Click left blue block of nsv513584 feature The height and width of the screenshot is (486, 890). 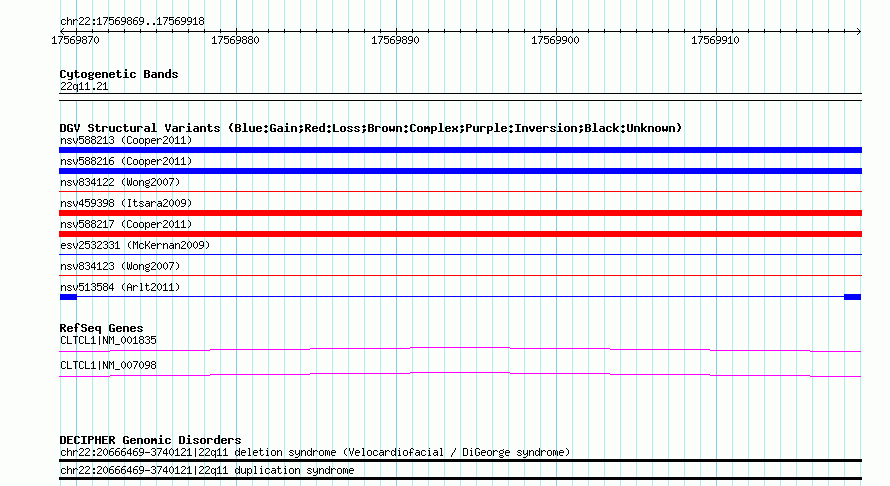pyautogui.click(x=68, y=297)
